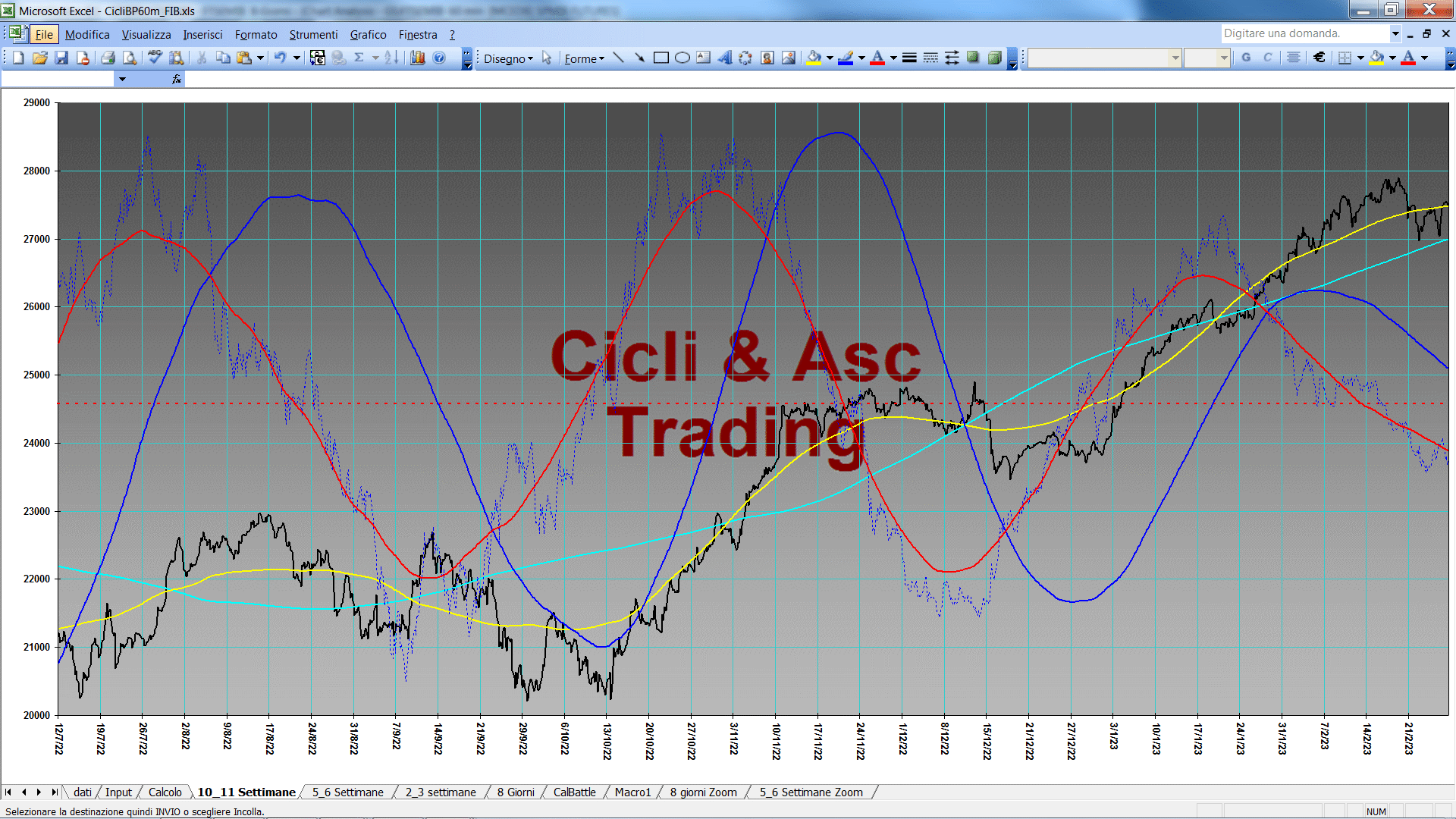Click the Paste clipboard icon

pyautogui.click(x=244, y=58)
